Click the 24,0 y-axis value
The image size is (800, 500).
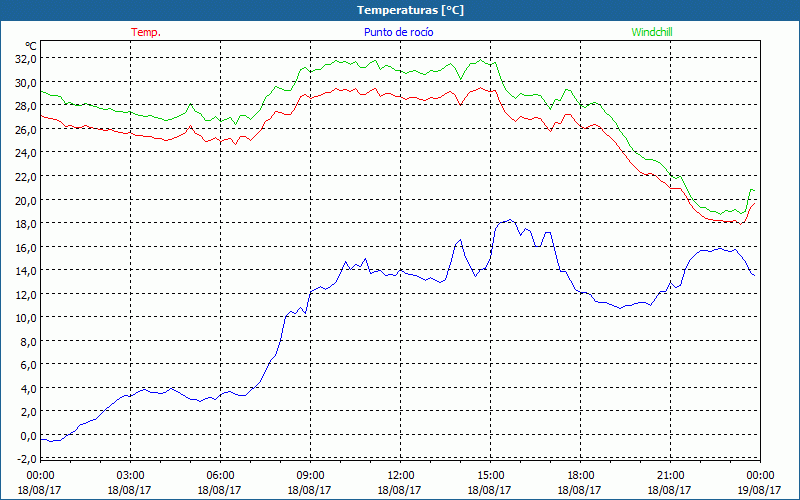pos(27,153)
